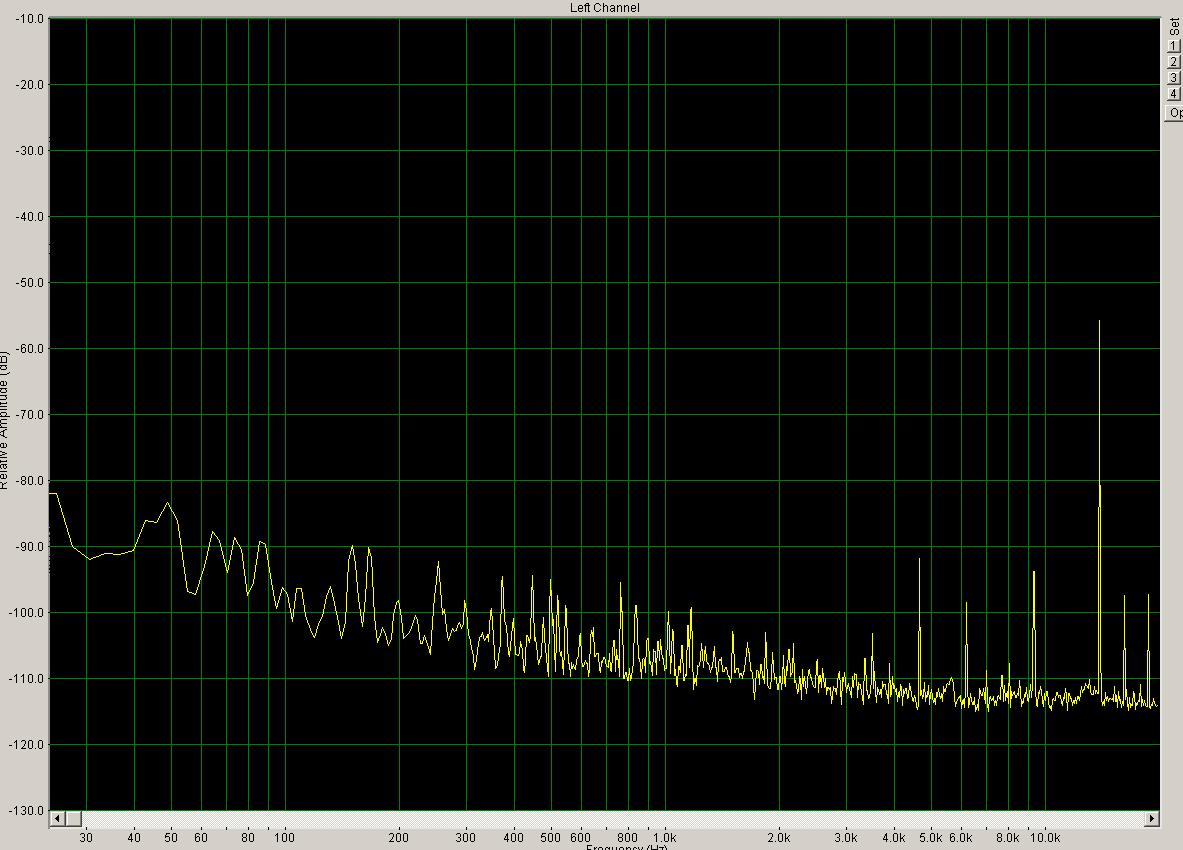Click the 400 Hz frequency label
1183x850 pixels.
513,837
